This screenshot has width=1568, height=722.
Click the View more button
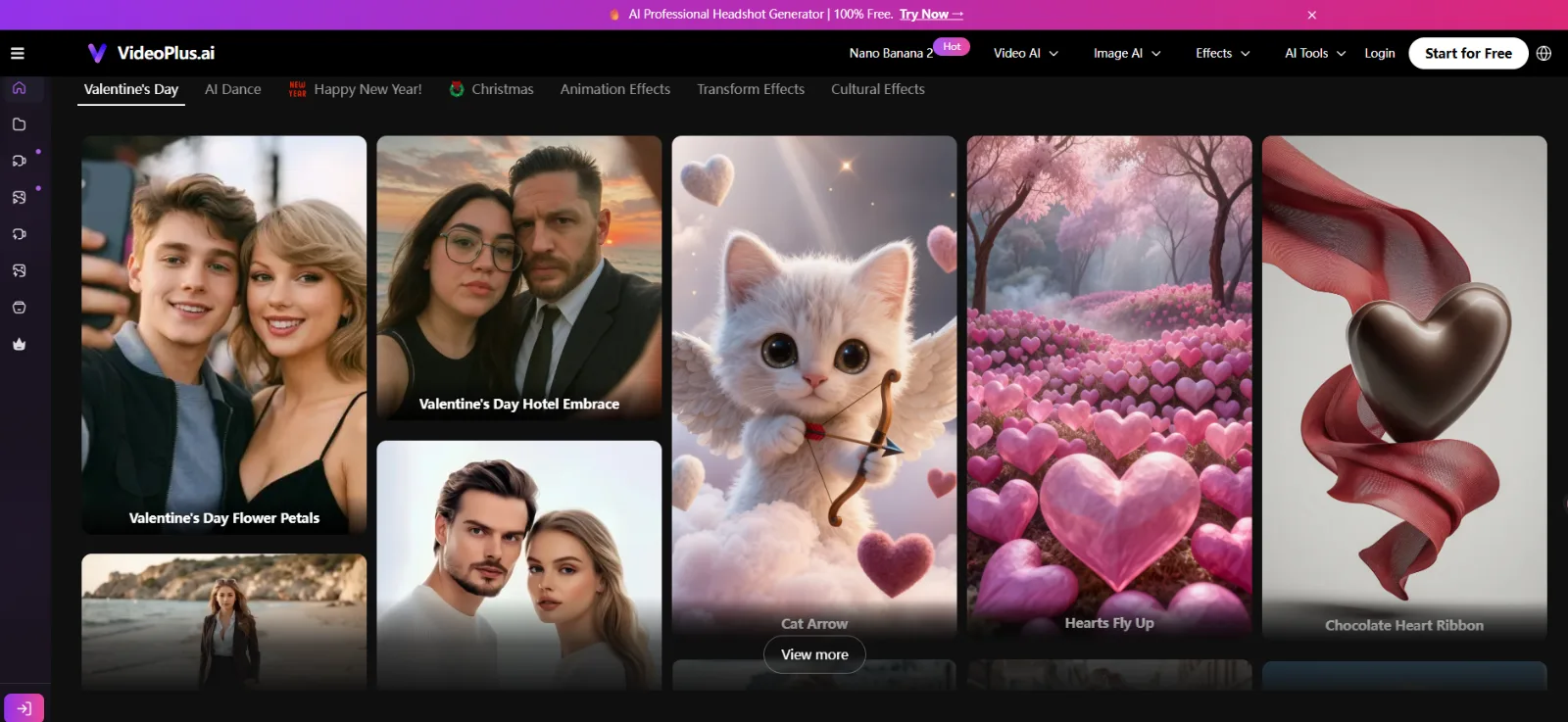pos(814,654)
